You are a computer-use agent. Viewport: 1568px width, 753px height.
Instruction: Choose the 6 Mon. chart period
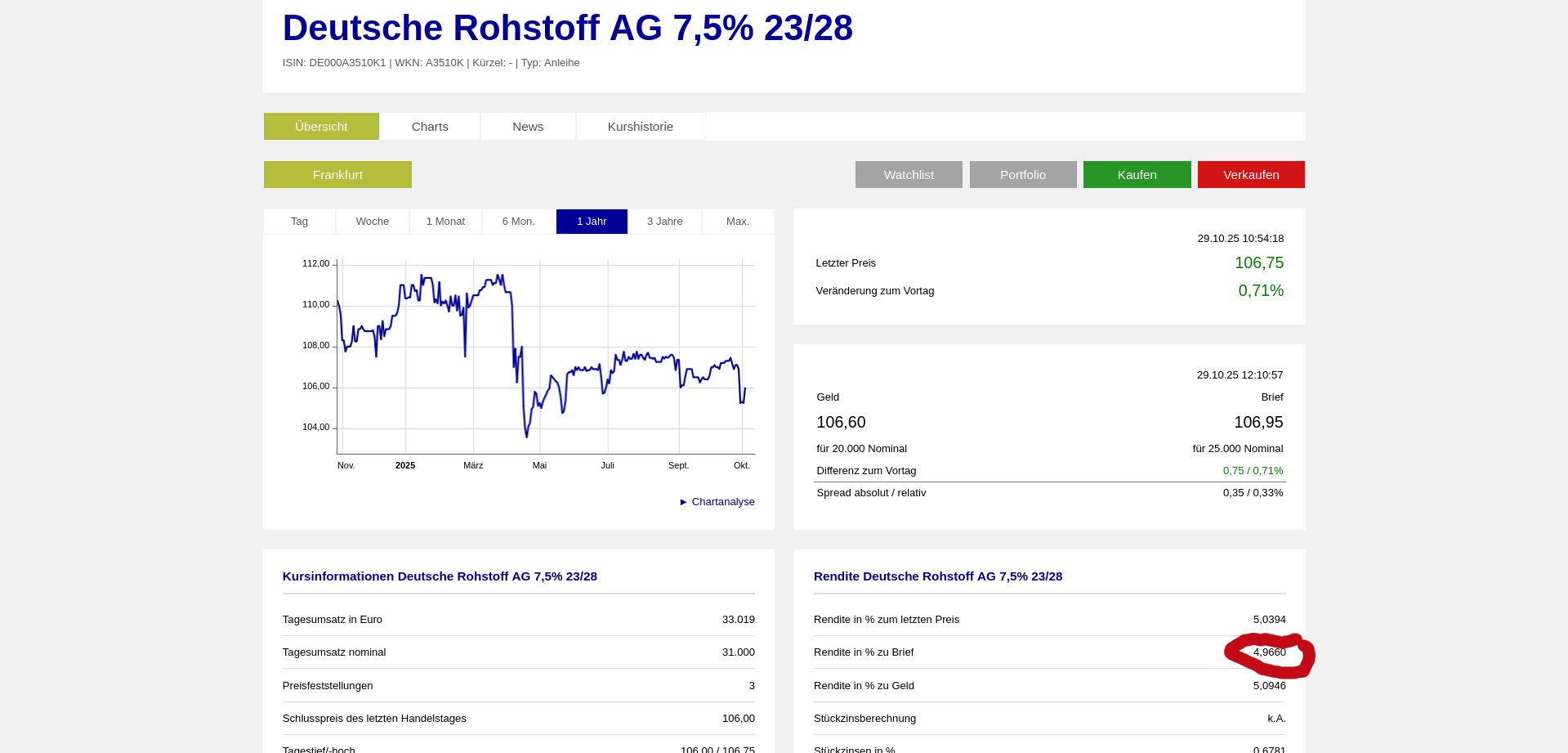519,222
